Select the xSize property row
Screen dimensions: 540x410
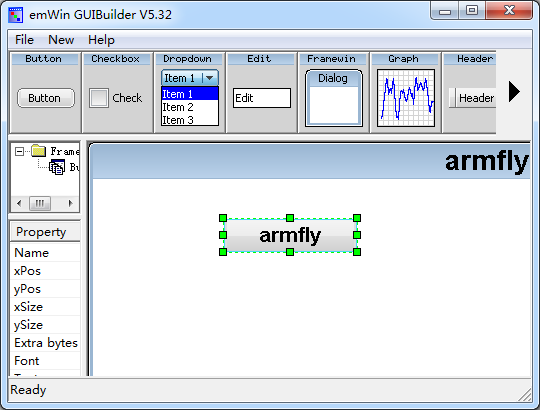tap(45, 307)
